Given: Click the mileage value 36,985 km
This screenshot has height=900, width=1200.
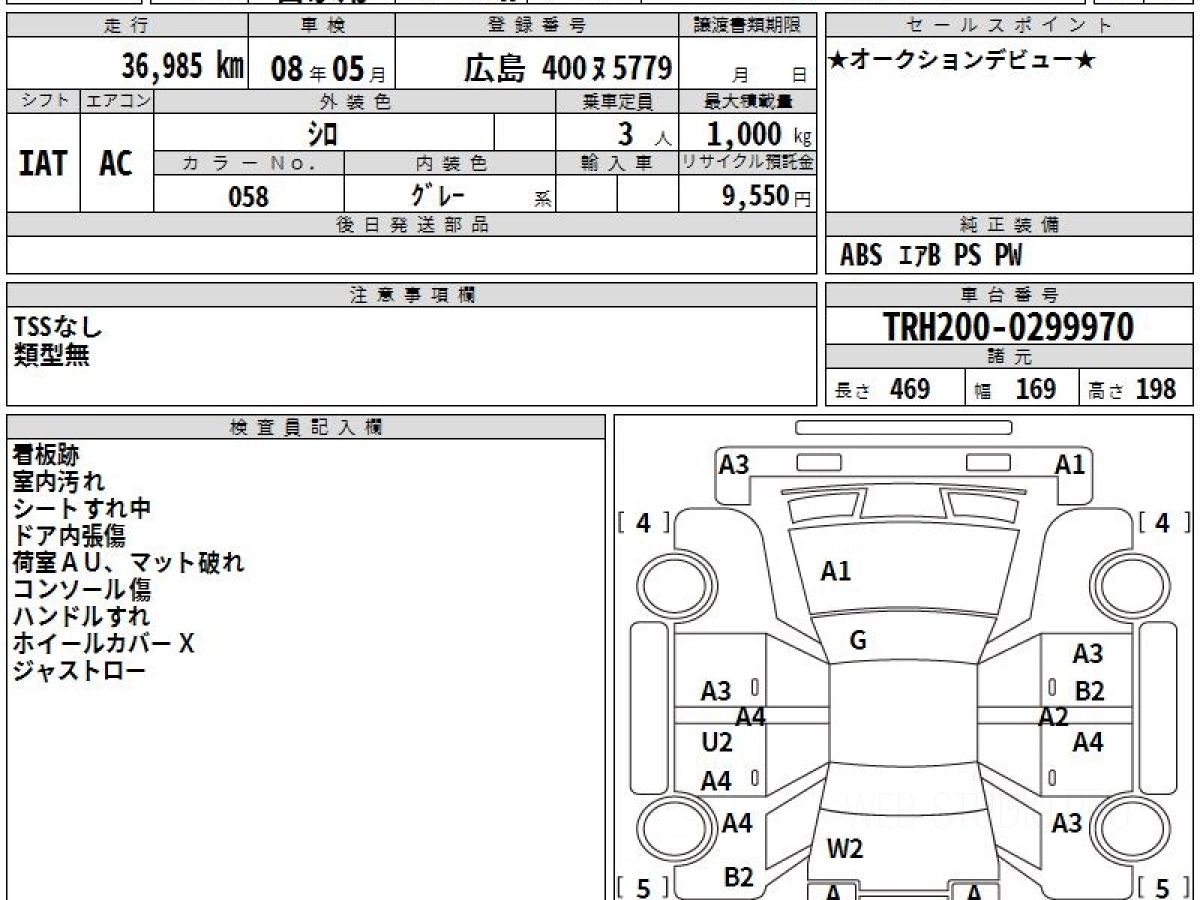Looking at the screenshot, I should pyautogui.click(x=183, y=66).
